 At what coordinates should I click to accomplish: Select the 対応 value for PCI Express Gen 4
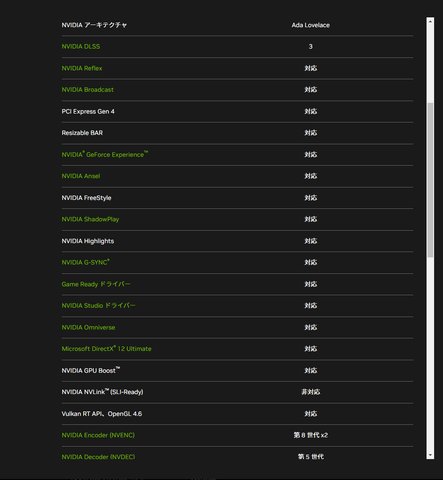pos(311,111)
